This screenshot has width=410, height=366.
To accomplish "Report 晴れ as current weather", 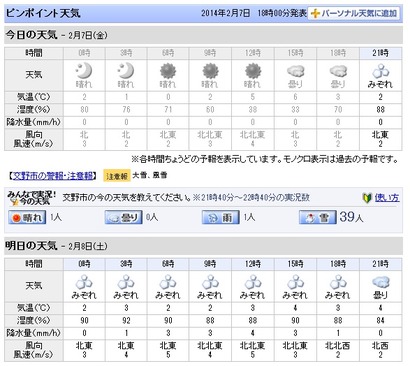I will pos(27,218).
